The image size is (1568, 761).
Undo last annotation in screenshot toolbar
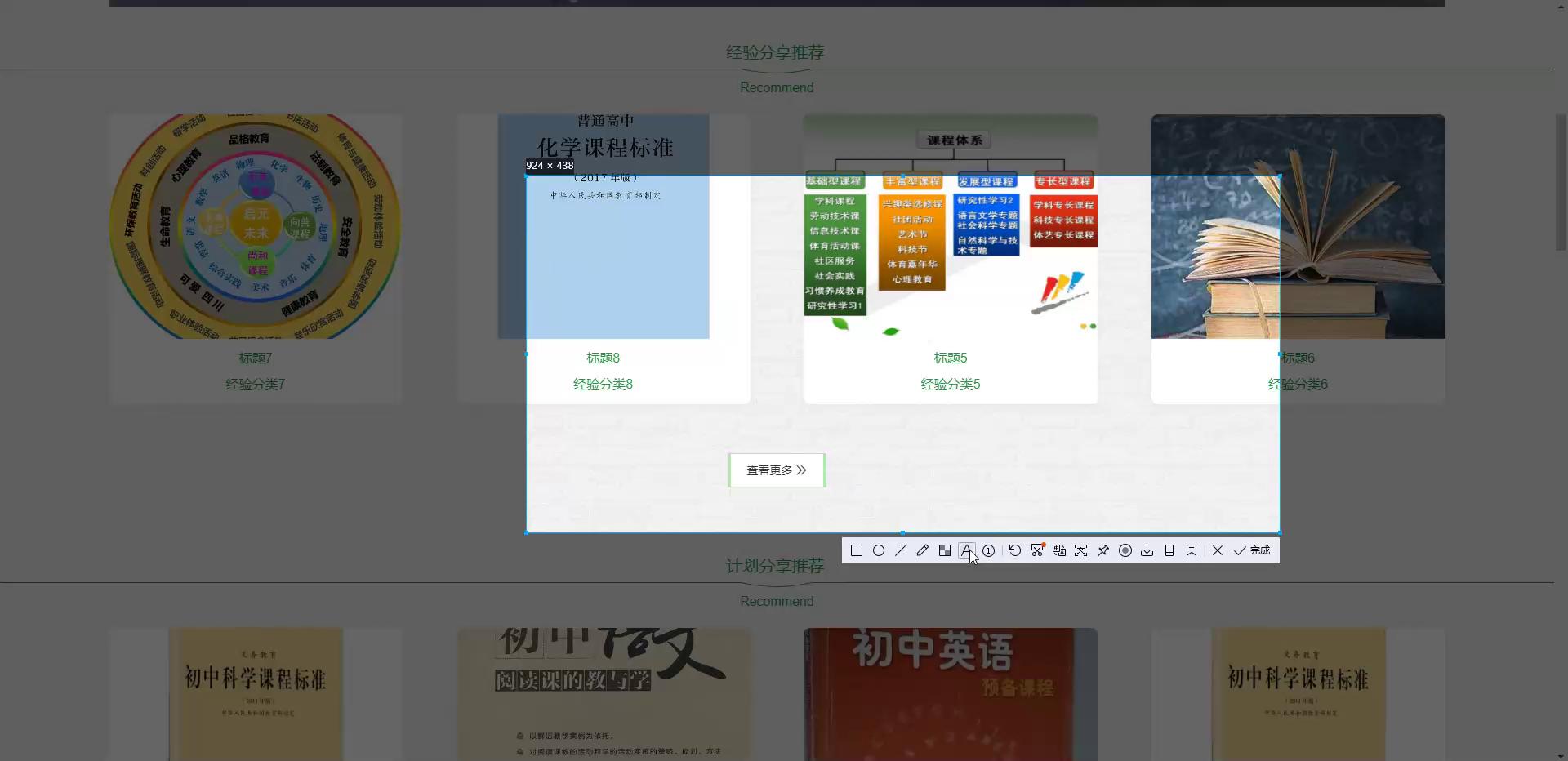pos(1015,550)
